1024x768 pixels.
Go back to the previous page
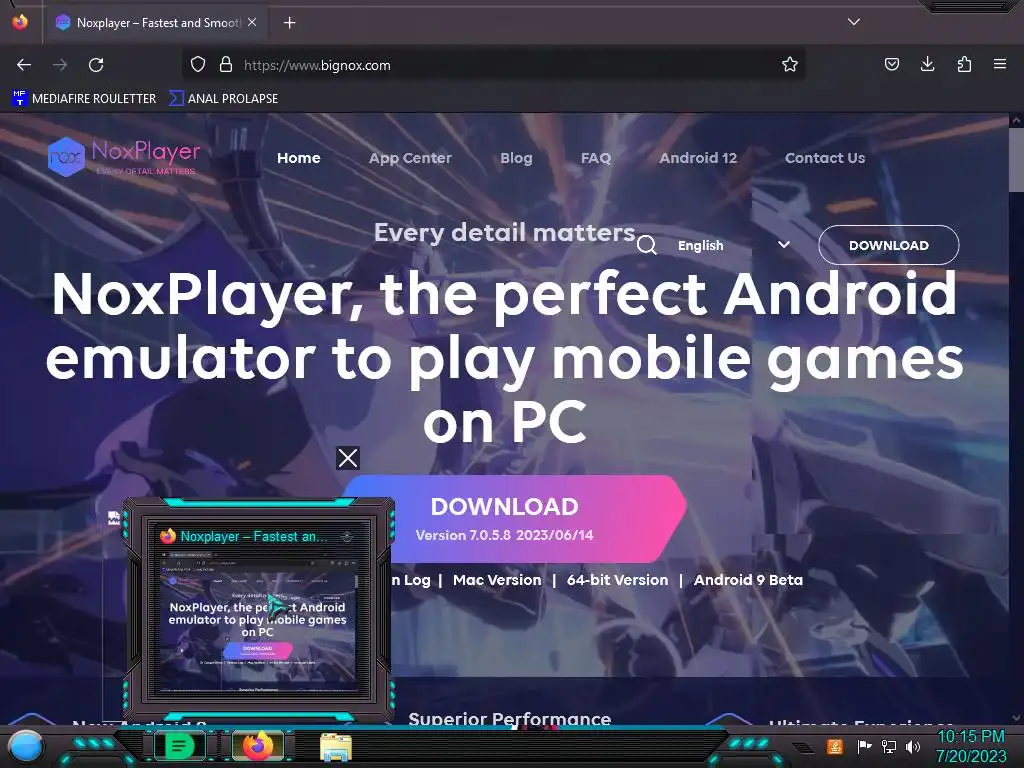(24, 65)
